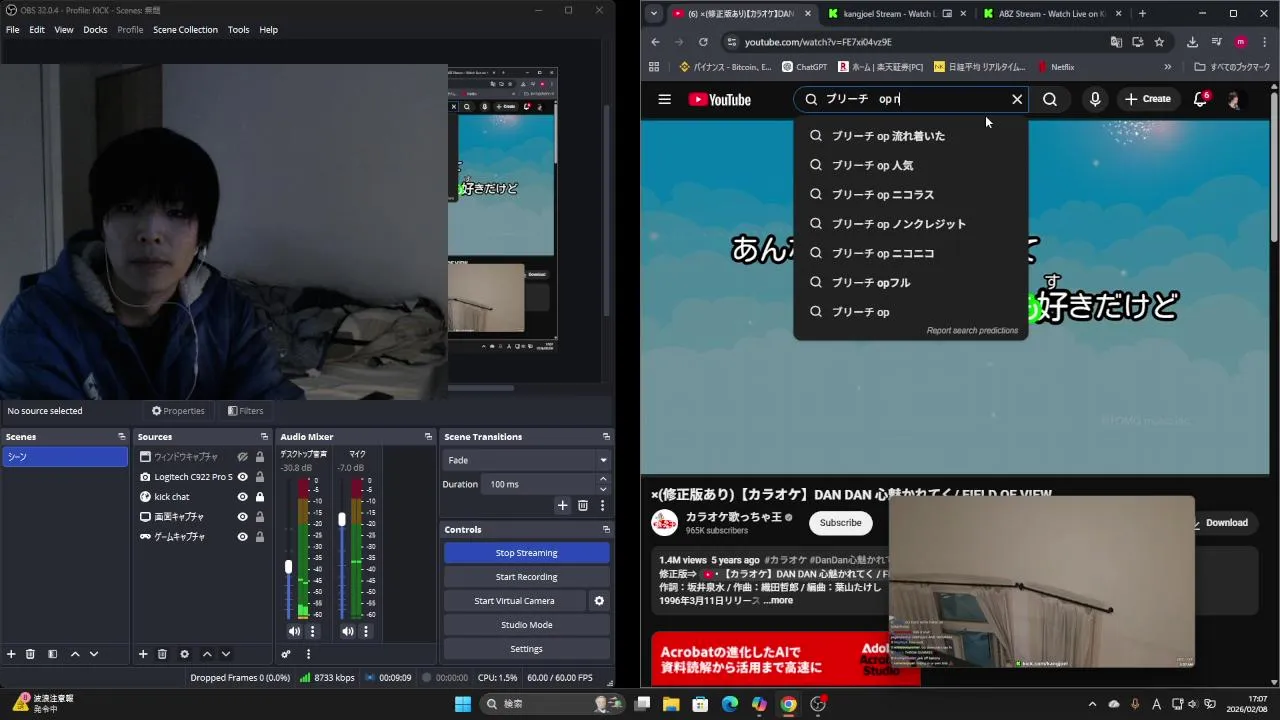Screen dimensions: 1280x720
Task: Open source properties gear in Sources toolbar
Action: pyautogui.click(x=184, y=654)
